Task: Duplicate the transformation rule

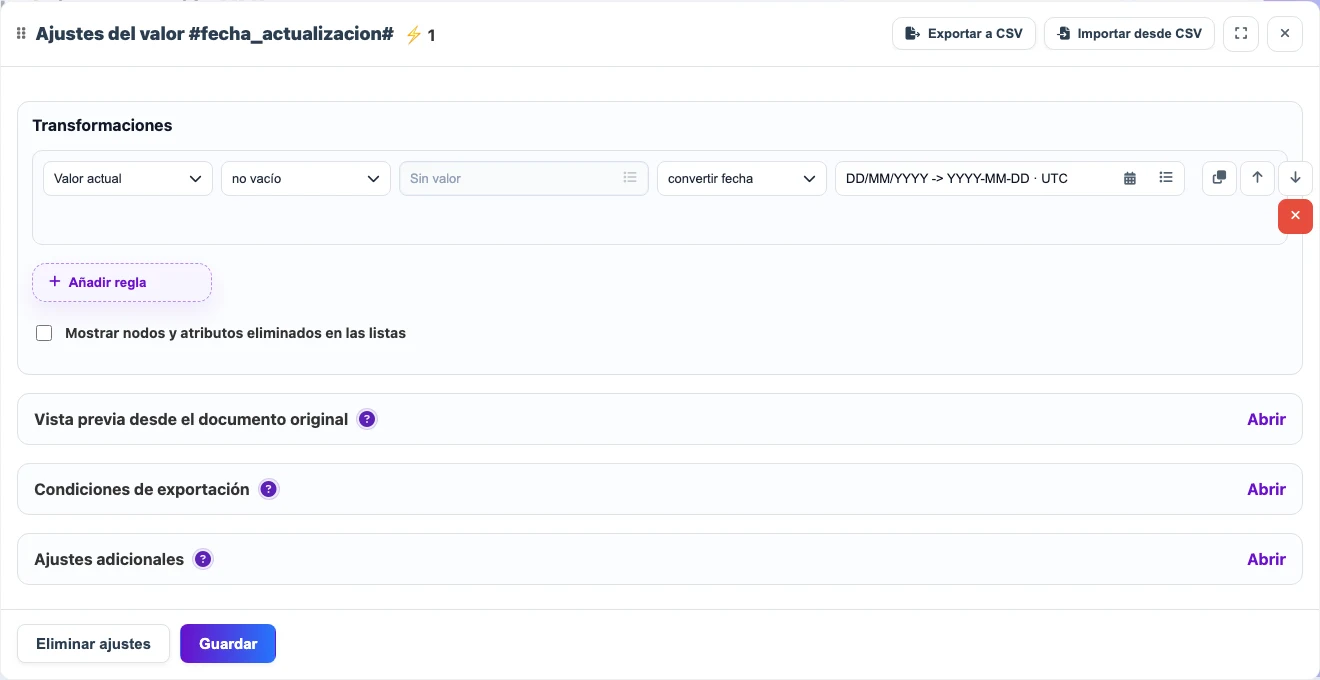Action: coord(1219,178)
